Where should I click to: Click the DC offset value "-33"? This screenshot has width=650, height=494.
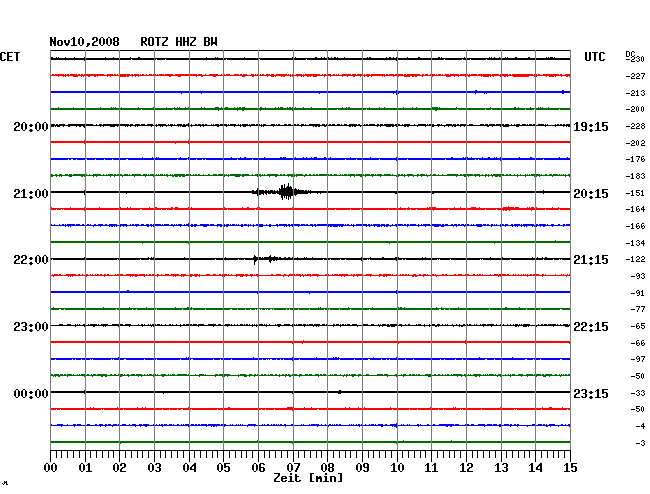coord(638,393)
